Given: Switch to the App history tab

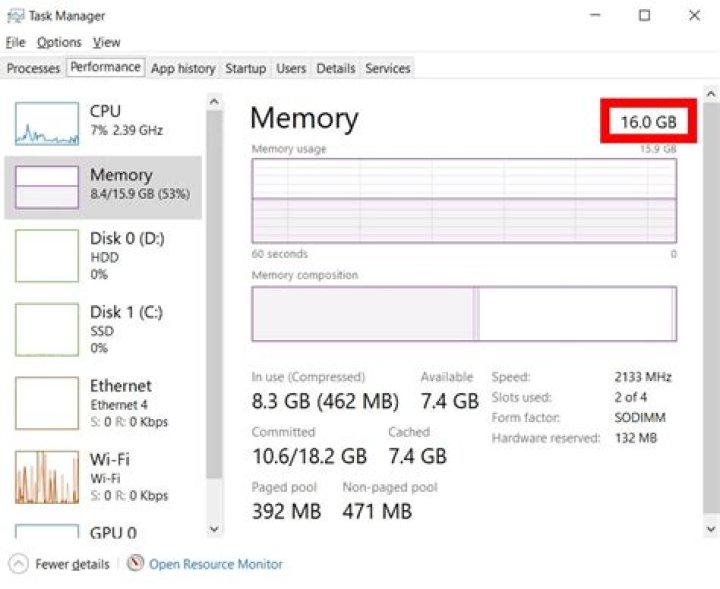Looking at the screenshot, I should click(x=183, y=68).
